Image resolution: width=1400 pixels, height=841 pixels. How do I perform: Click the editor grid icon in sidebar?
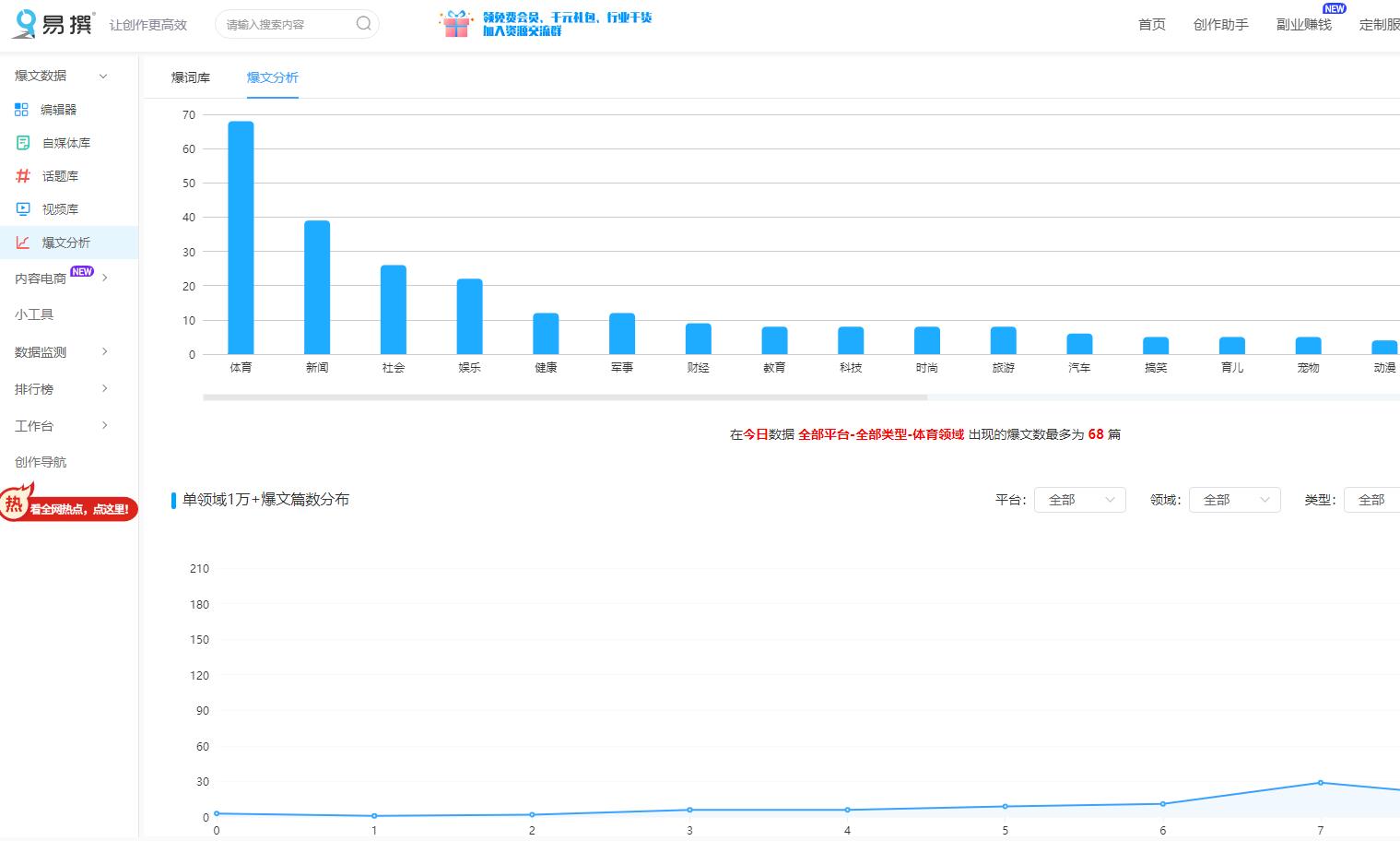[22, 110]
